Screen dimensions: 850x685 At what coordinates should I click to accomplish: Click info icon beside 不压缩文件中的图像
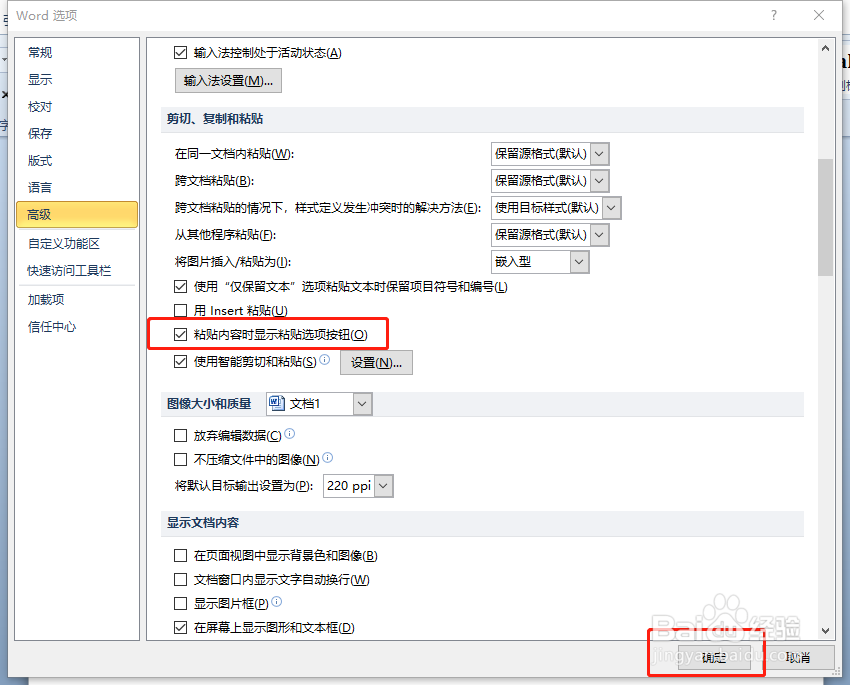(327, 458)
